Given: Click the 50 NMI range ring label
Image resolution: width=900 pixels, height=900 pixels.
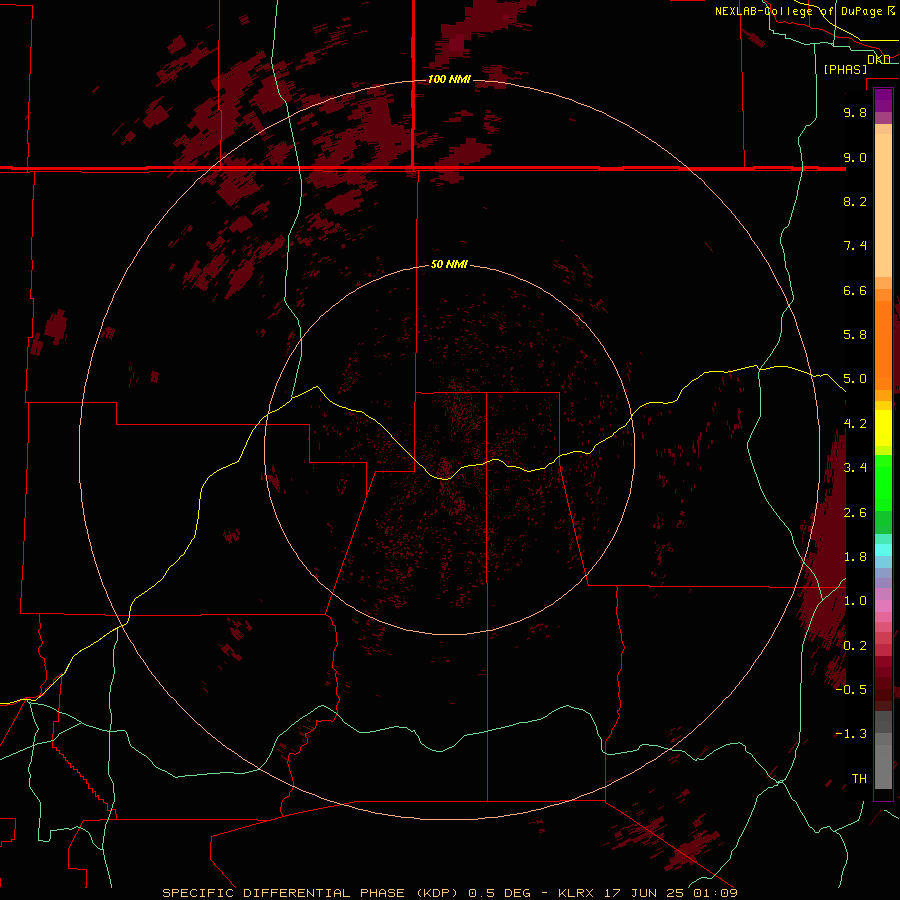Looking at the screenshot, I should [x=449, y=264].
